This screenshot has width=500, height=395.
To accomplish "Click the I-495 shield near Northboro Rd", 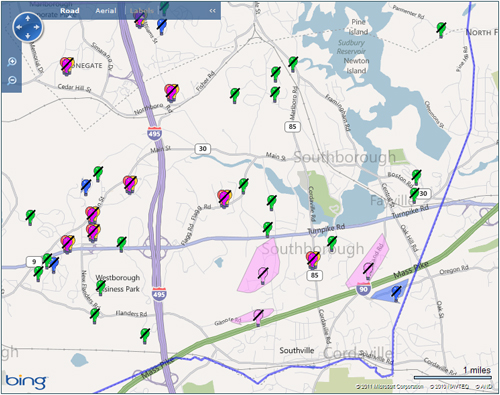I will coord(154,133).
